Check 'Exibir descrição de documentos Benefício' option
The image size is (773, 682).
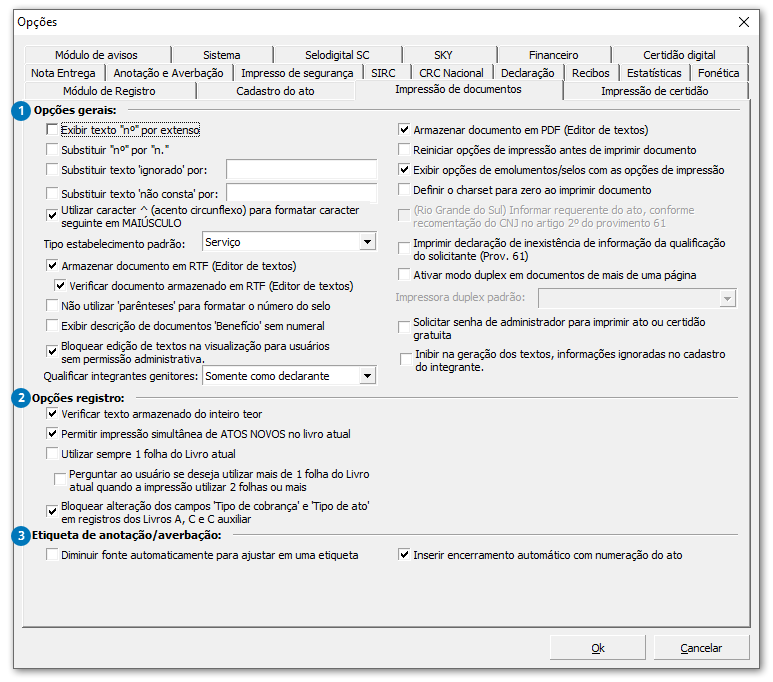coord(52,325)
